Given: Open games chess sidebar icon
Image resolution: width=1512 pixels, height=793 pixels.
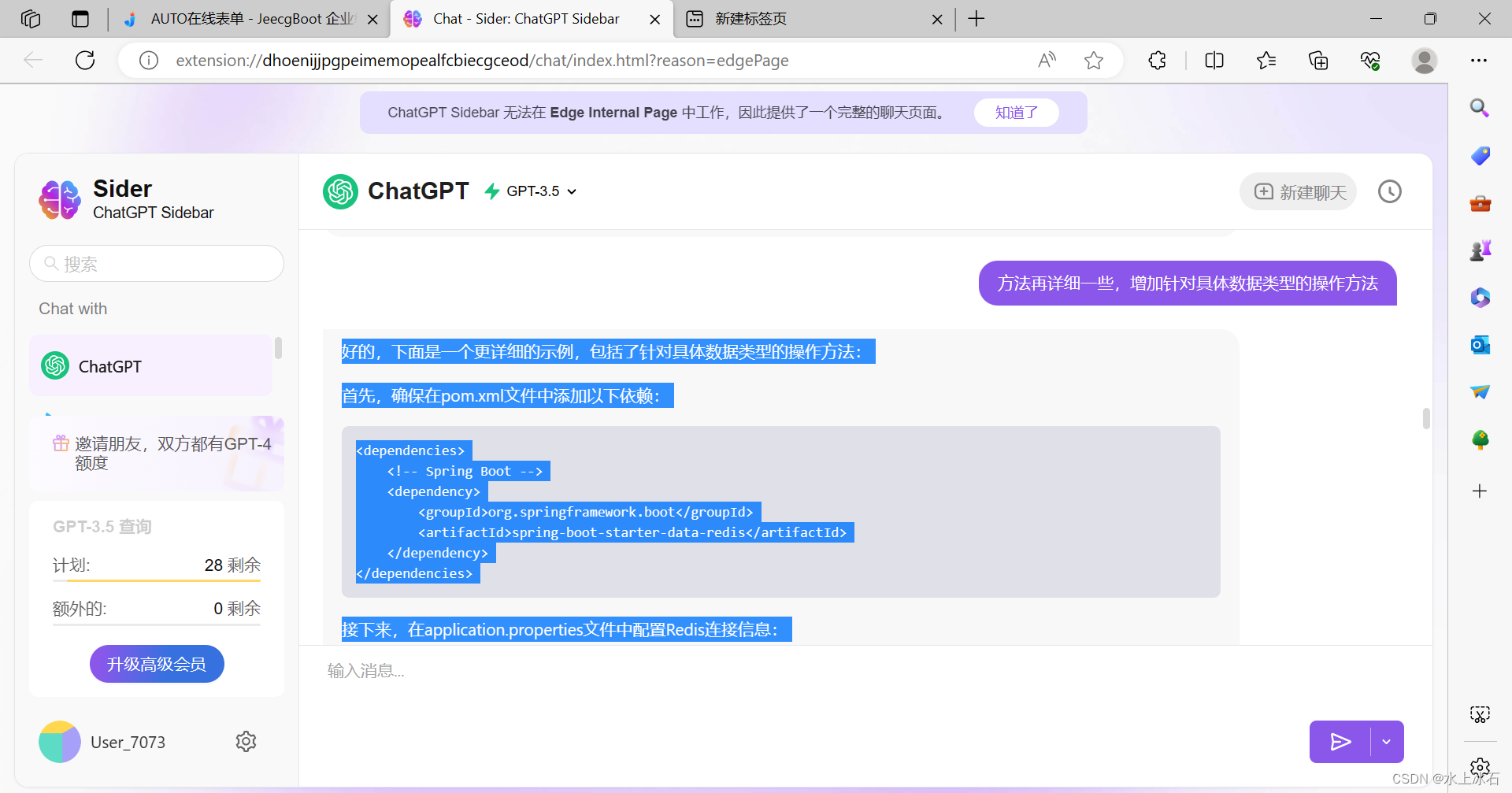Looking at the screenshot, I should 1480,250.
